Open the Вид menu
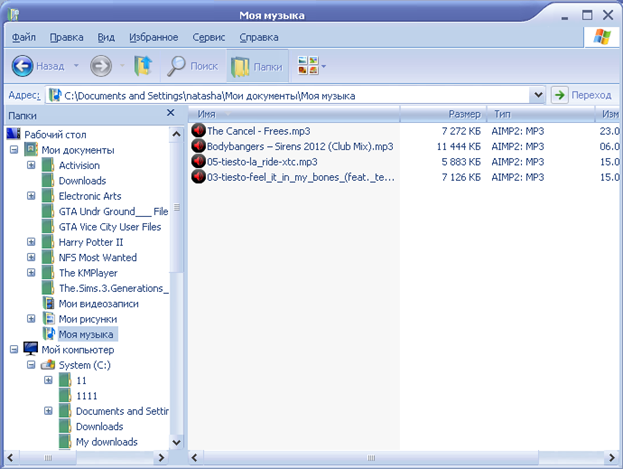This screenshot has width=624, height=470. 106,37
